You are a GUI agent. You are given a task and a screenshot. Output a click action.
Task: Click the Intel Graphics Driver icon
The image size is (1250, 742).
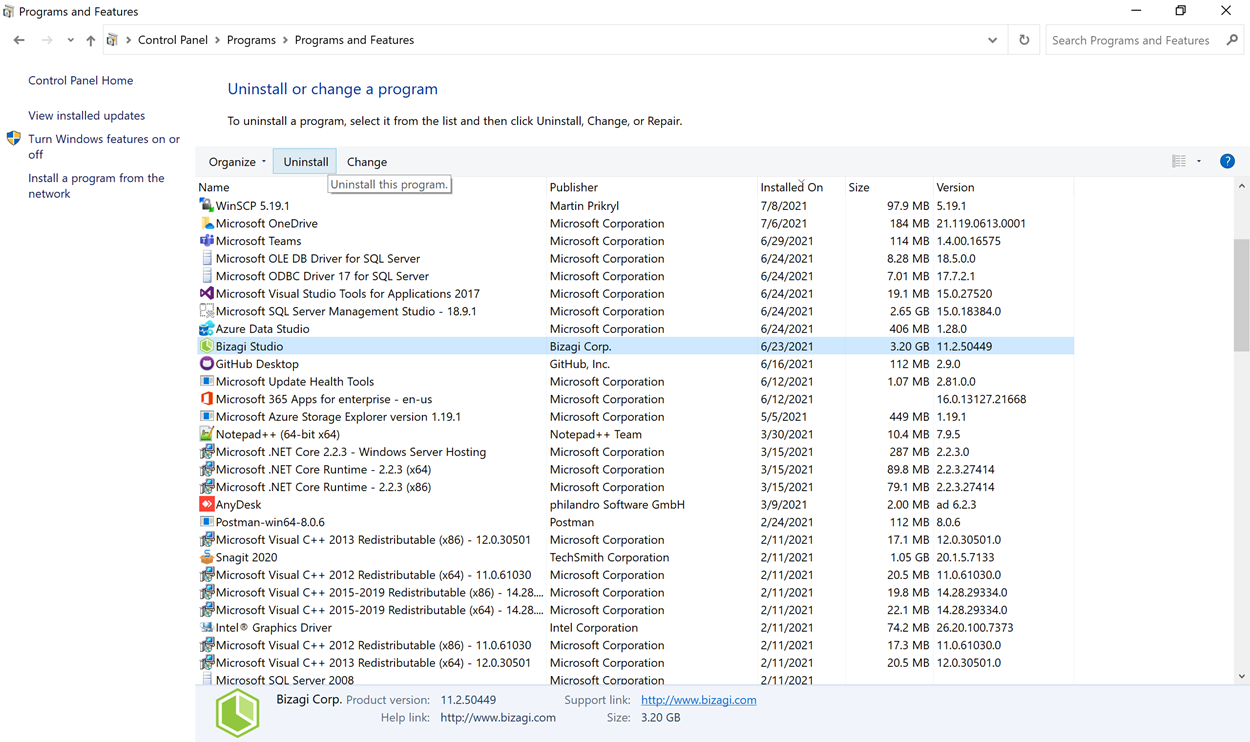pyautogui.click(x=206, y=627)
